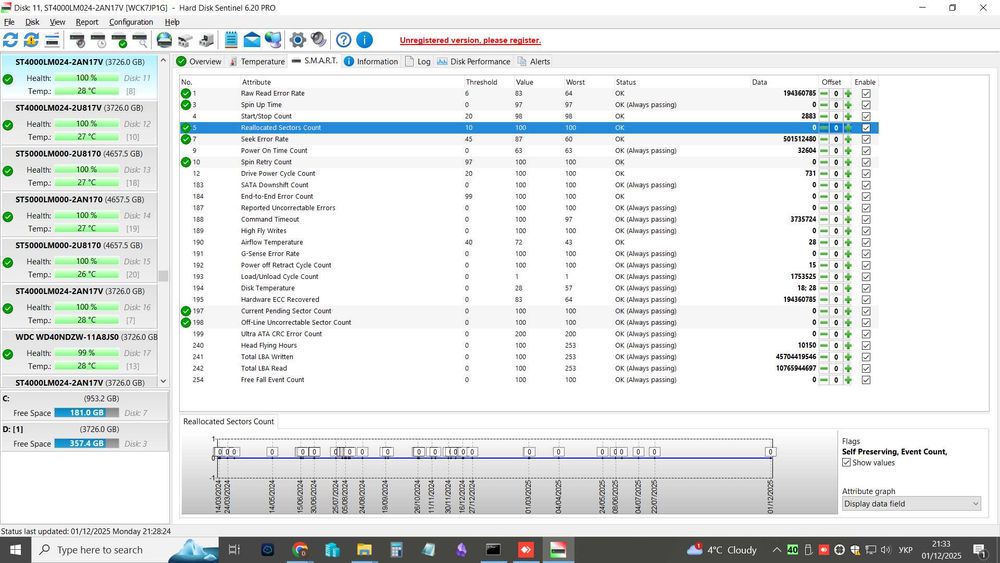Disable the Spin Up Time enable checkbox

(x=866, y=105)
